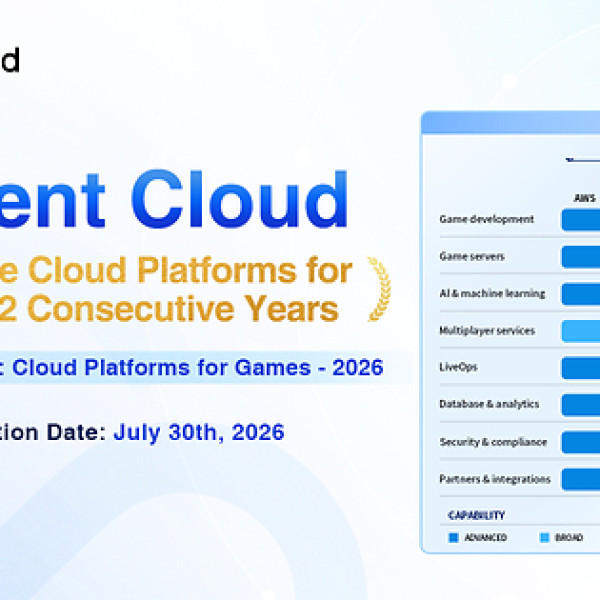Screen dimensions: 600x600
Task: Click the AWS bar for Game development
Action: [581, 220]
